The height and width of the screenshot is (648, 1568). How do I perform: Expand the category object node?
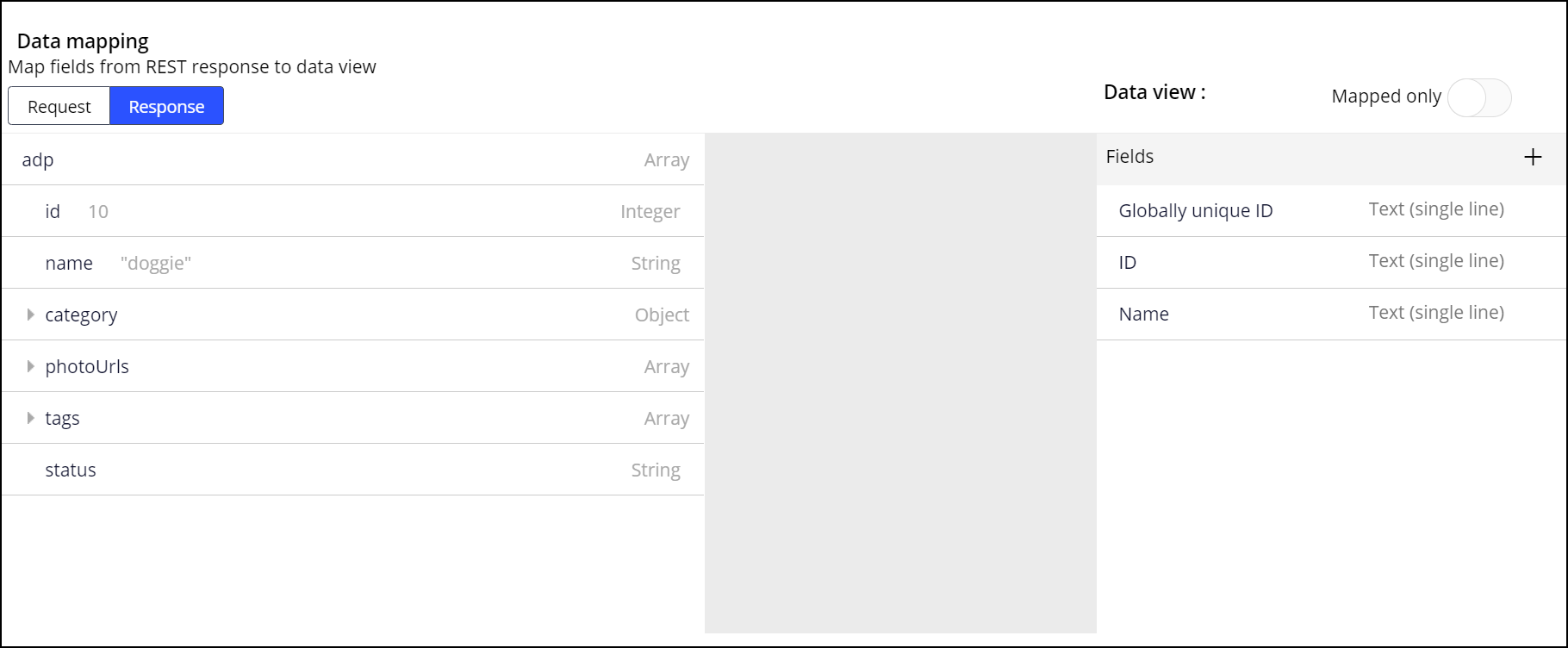point(30,315)
